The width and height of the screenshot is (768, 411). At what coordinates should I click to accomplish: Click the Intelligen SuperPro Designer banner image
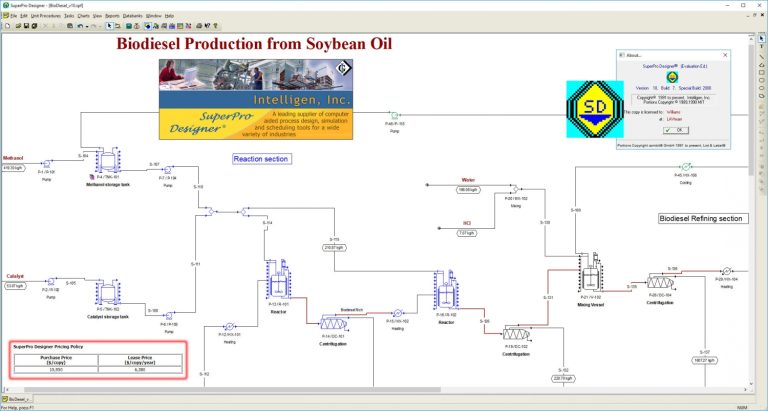256,99
